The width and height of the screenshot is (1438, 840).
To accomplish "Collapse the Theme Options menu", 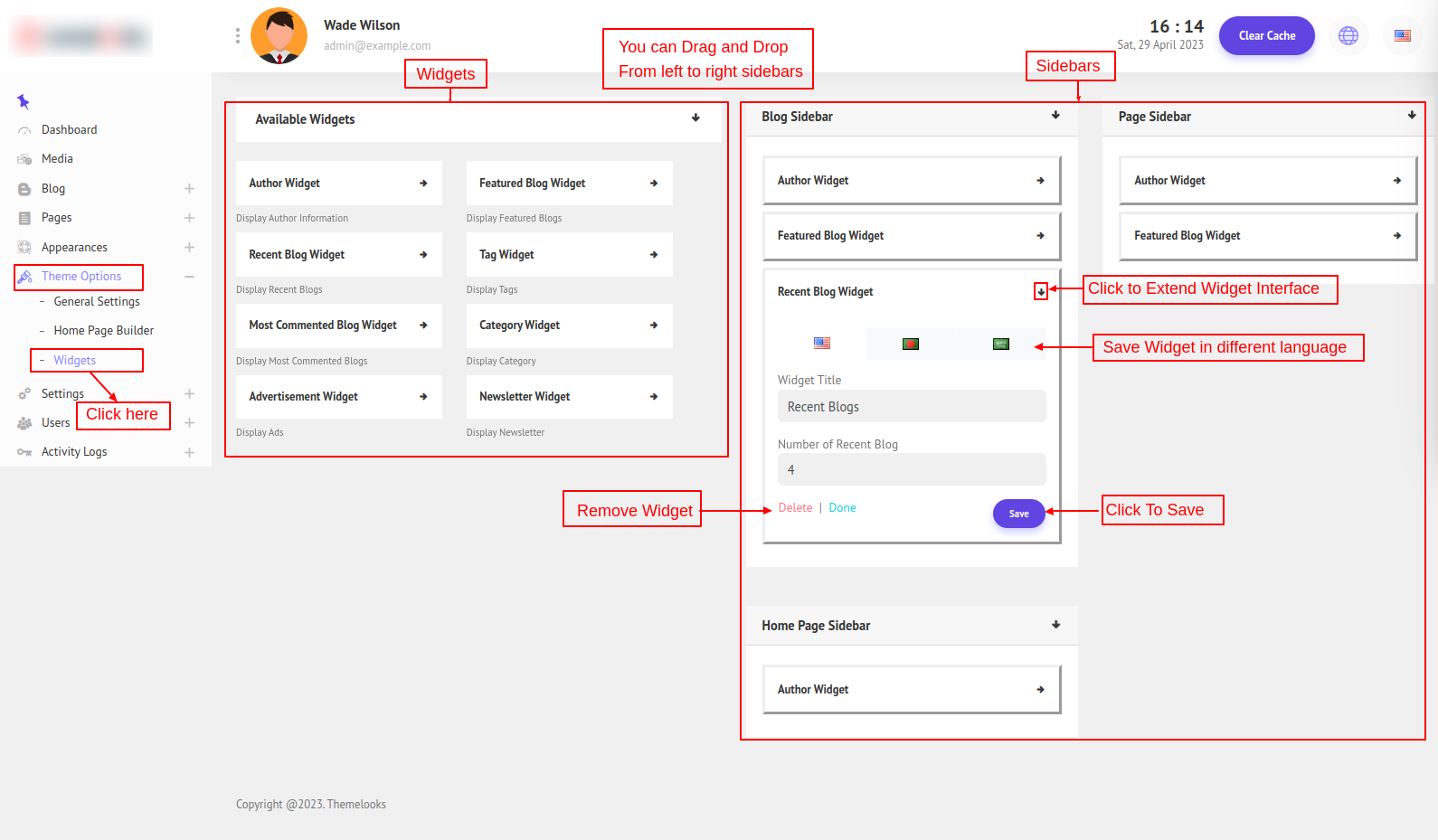I will tap(189, 277).
